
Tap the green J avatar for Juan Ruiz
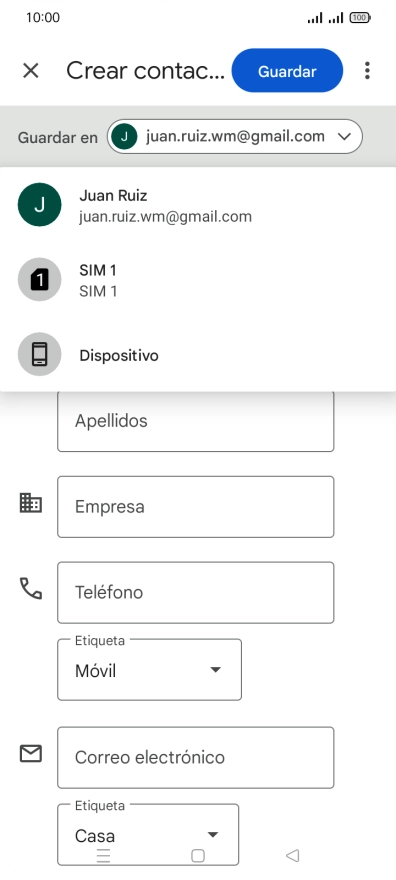point(39,205)
